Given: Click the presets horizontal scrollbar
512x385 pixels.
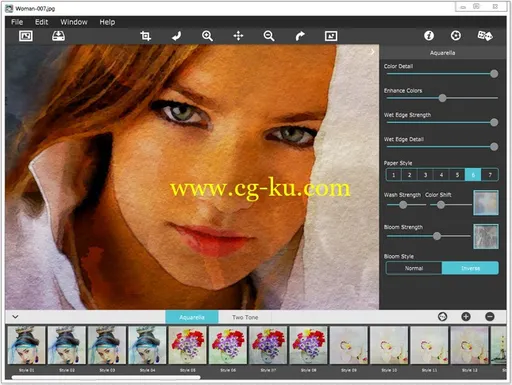Looking at the screenshot, I should pyautogui.click(x=106, y=377).
